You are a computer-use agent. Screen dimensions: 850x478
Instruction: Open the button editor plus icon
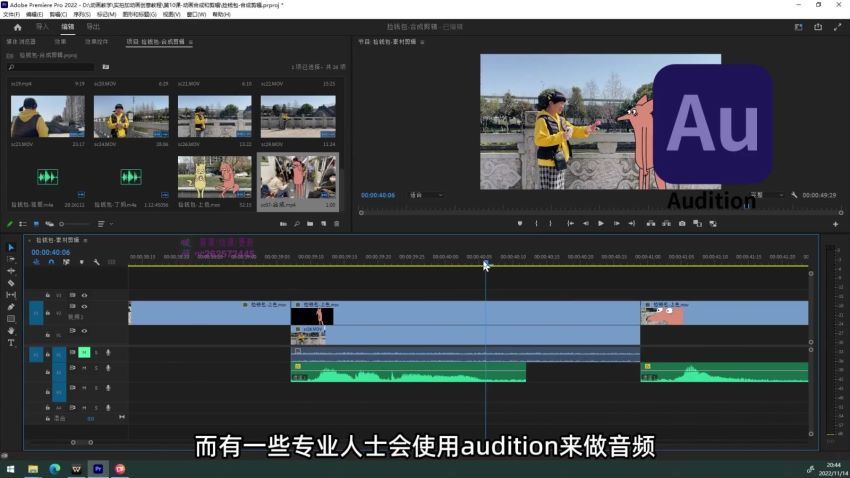click(x=835, y=224)
